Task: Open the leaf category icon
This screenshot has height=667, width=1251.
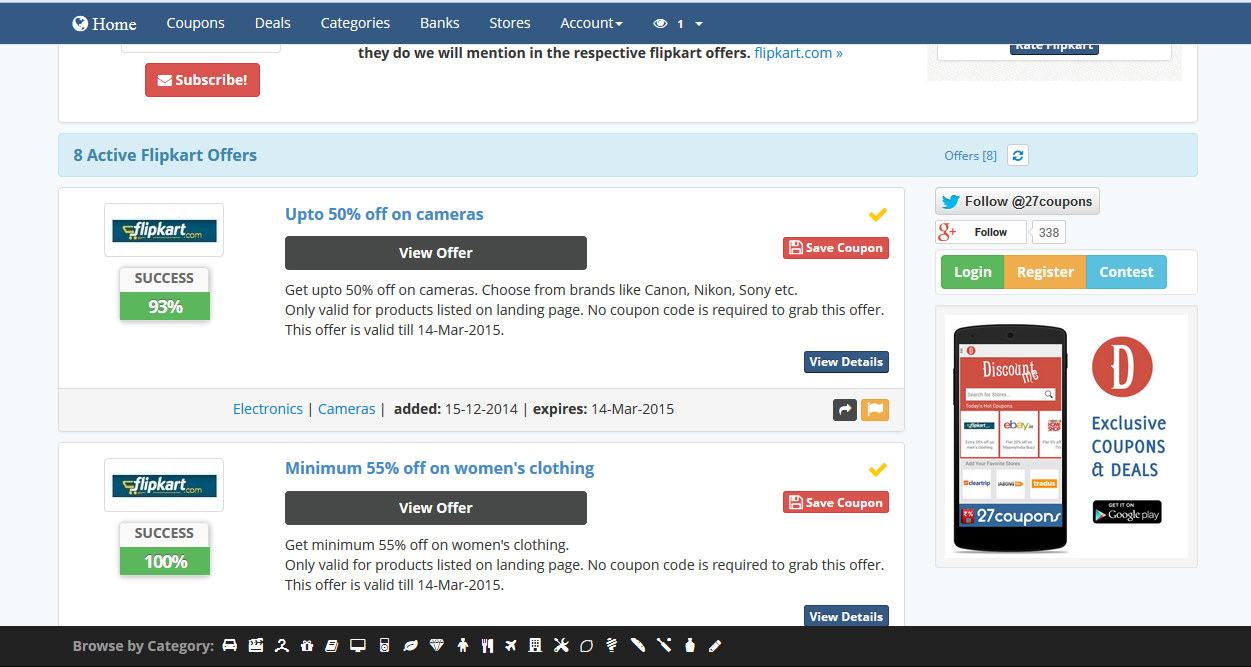Action: (x=410, y=645)
